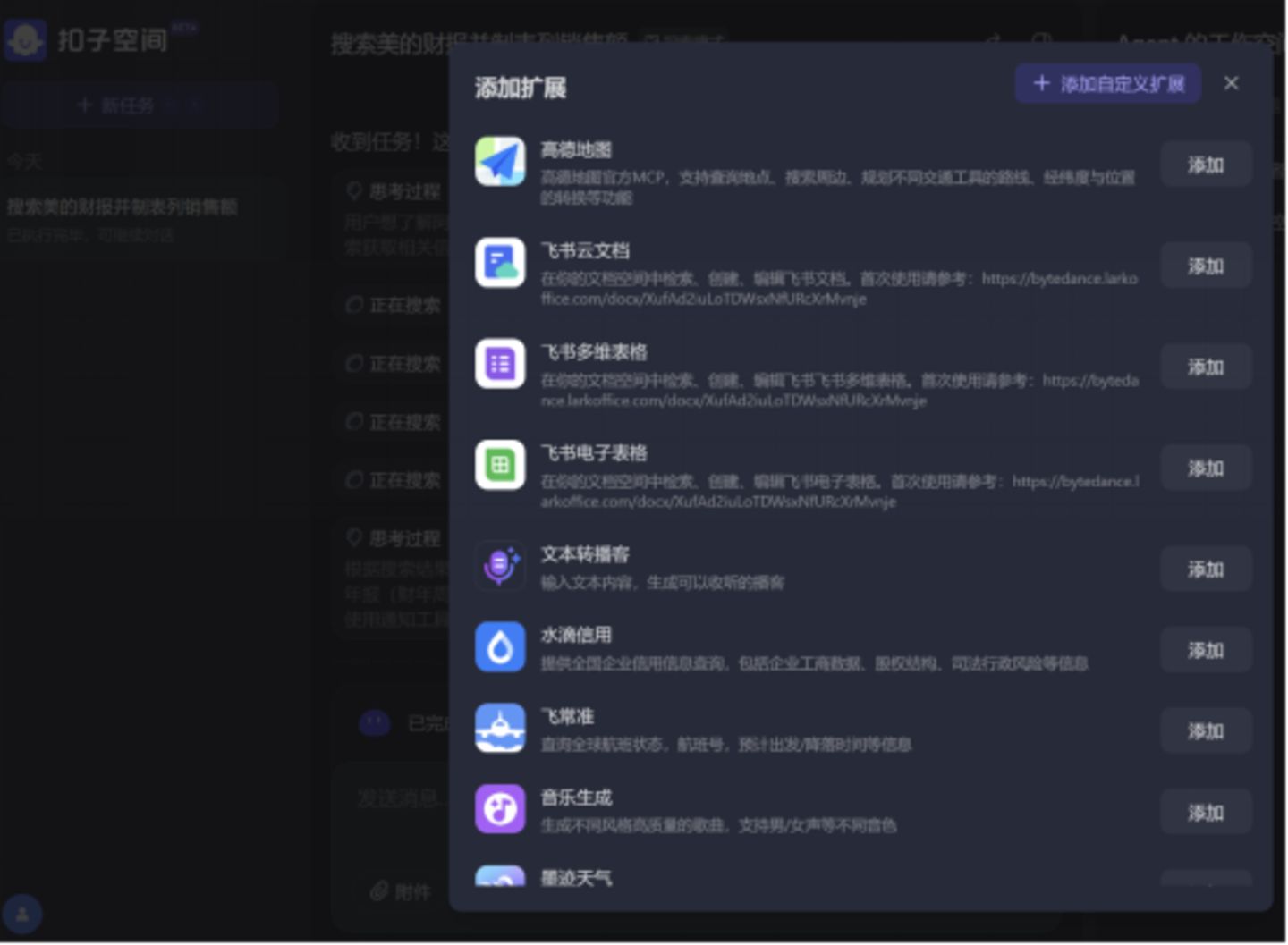Click the 文本转播客 microphone icon
Screen dimensions: 1288x945
(500, 566)
